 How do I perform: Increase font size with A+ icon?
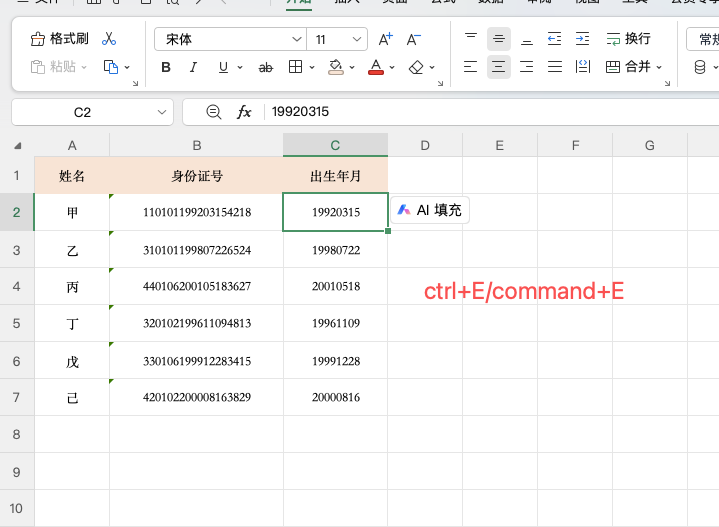386,39
